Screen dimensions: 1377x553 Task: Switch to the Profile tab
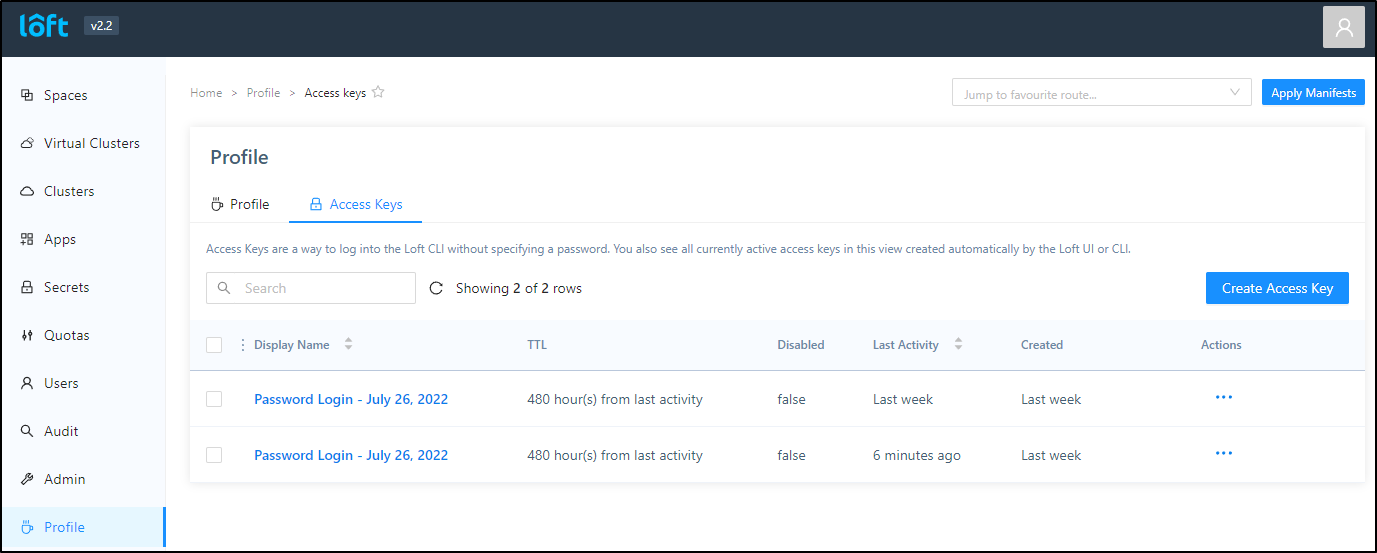pos(240,204)
